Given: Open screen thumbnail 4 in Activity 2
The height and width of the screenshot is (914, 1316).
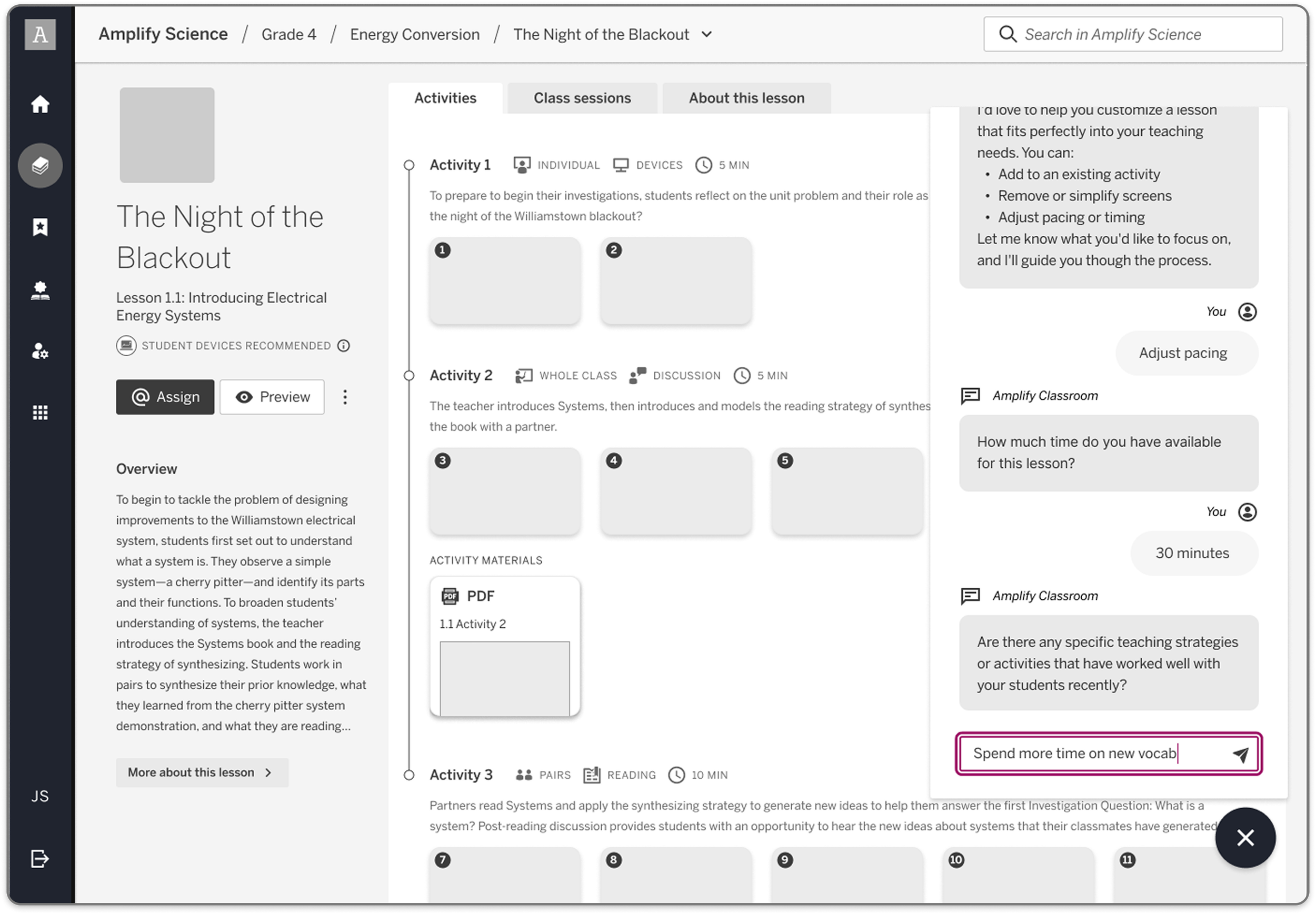Looking at the screenshot, I should (676, 491).
